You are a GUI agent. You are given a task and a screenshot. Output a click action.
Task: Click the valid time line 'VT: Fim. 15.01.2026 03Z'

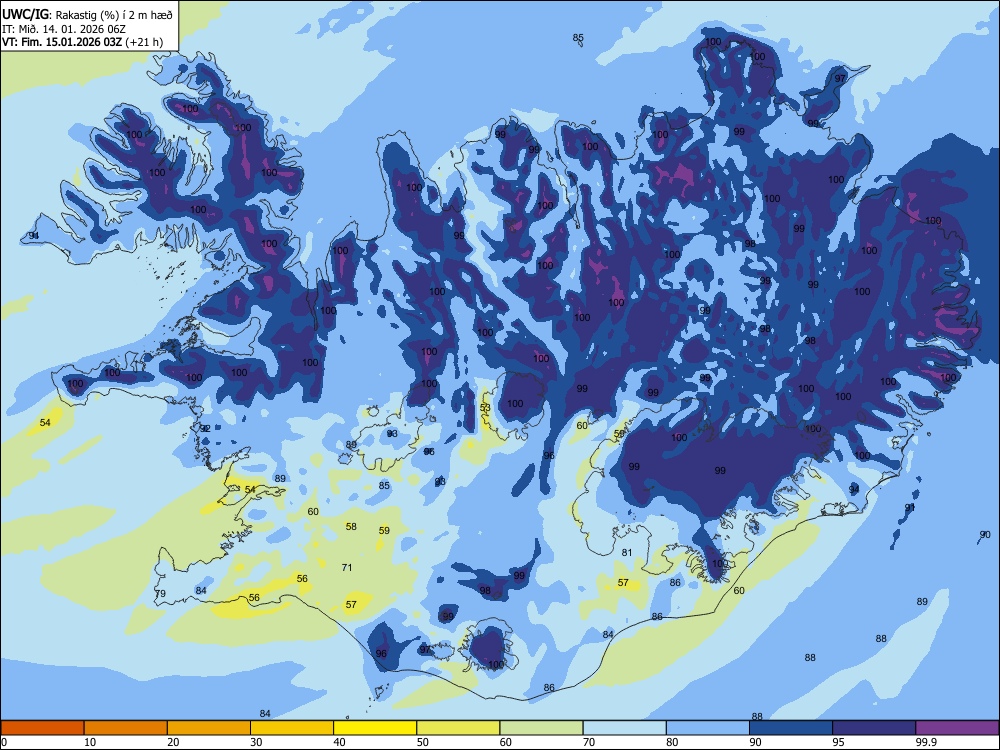[x=62, y=43]
